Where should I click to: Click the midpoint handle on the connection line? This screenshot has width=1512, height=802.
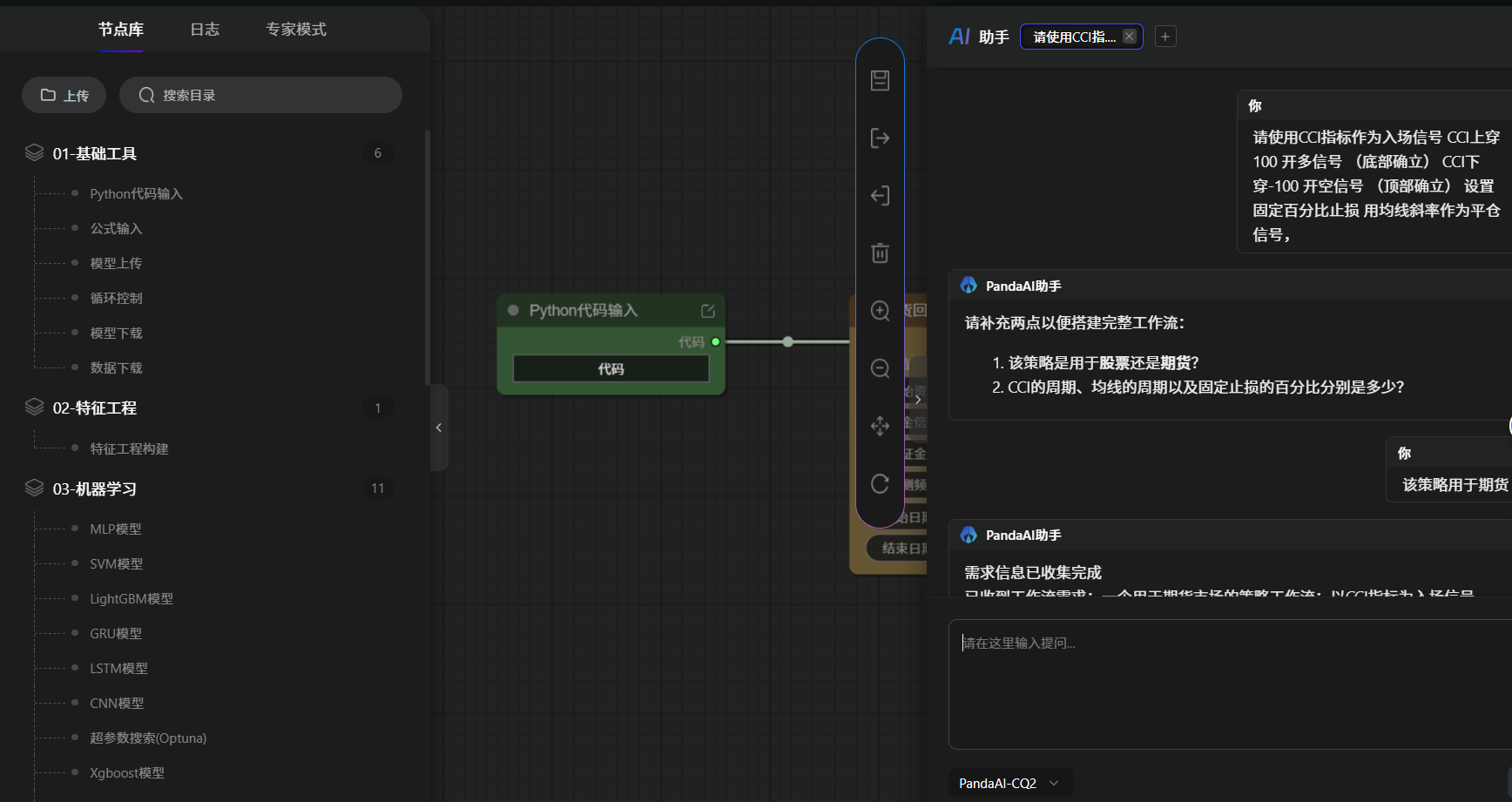click(x=788, y=342)
